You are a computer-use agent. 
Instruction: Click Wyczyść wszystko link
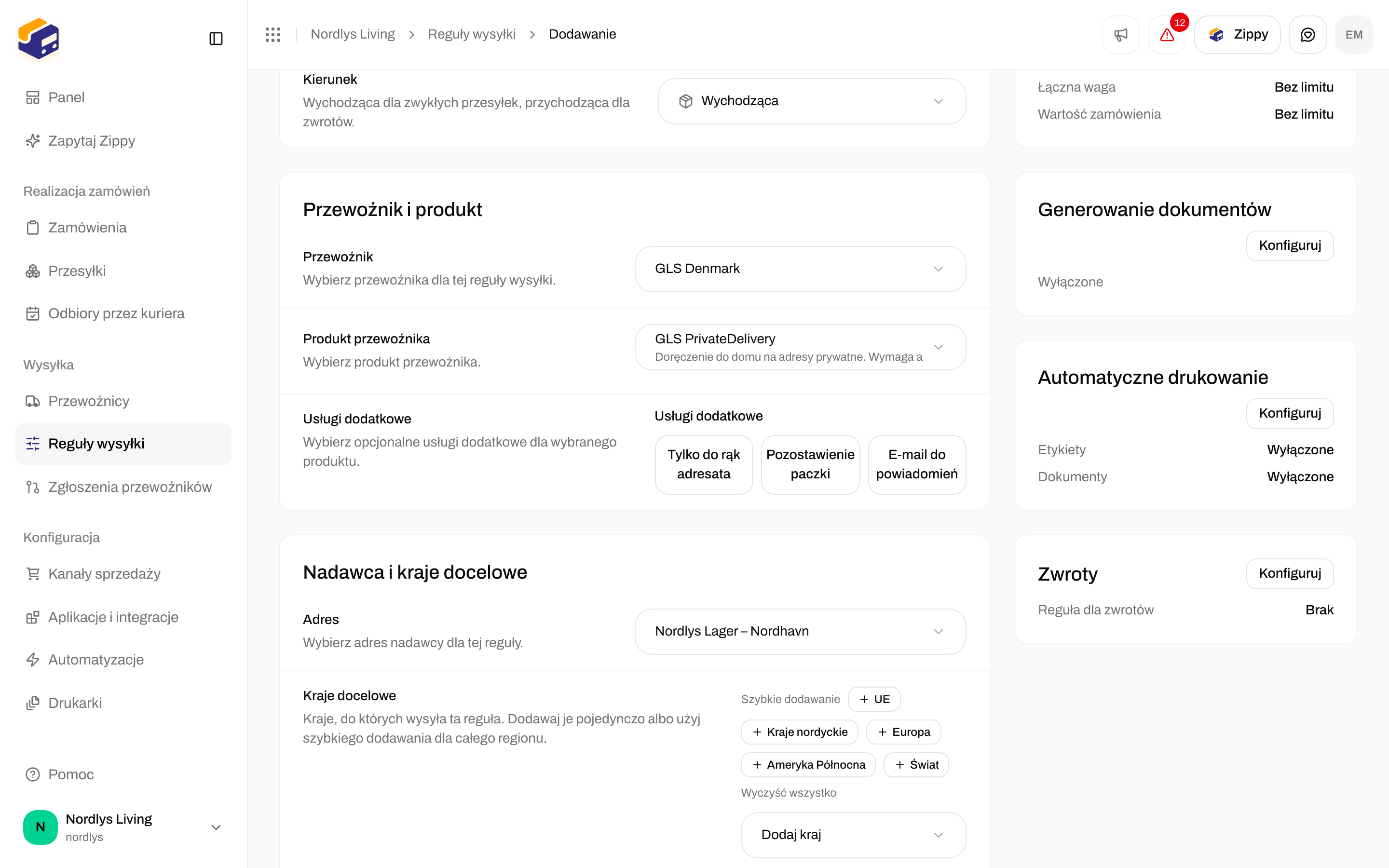coord(789,793)
